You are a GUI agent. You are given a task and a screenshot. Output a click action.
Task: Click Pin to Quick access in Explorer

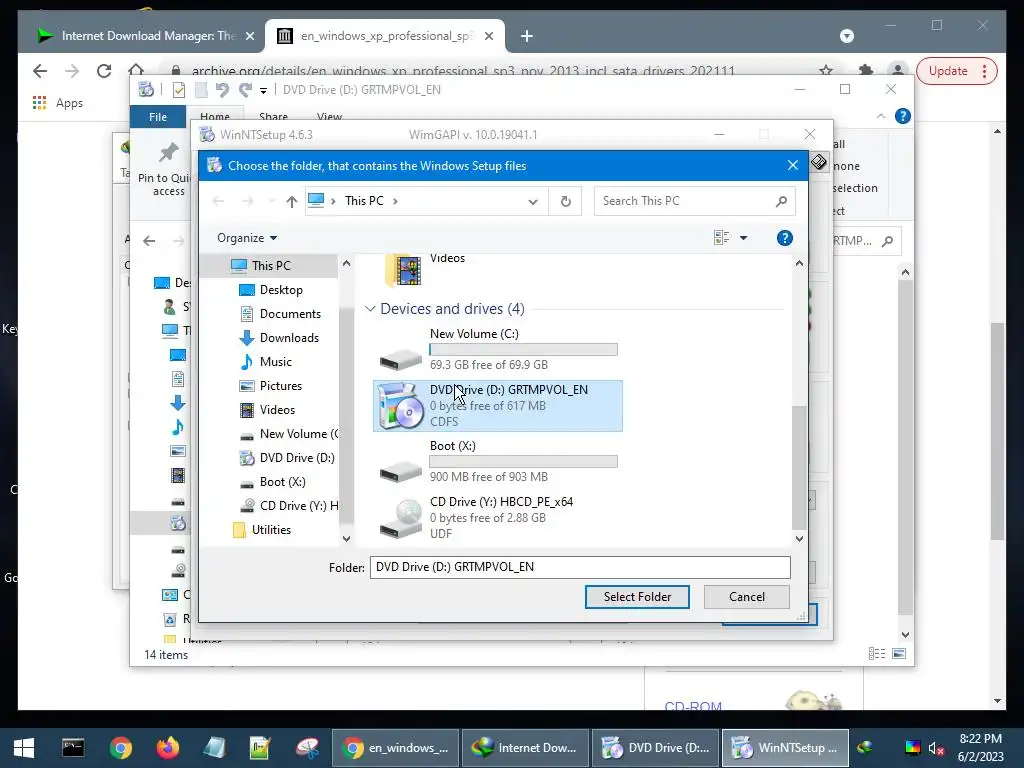(x=165, y=170)
